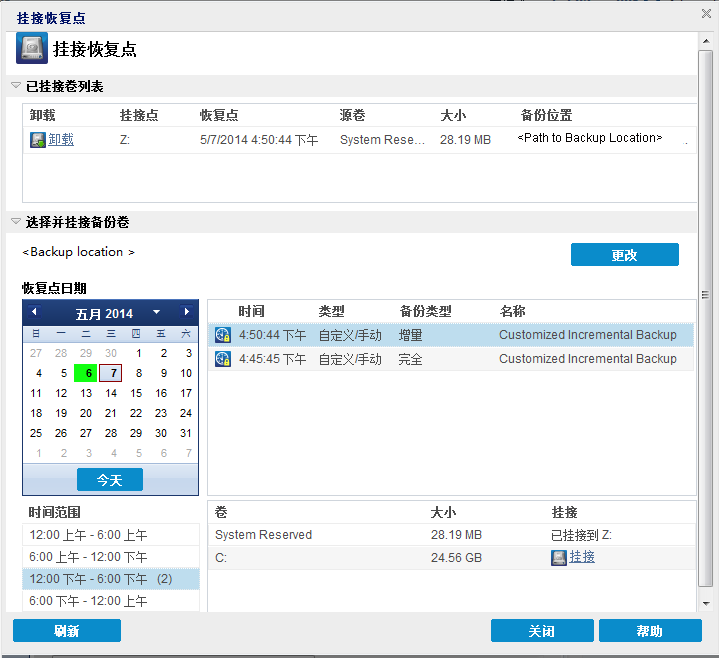This screenshot has width=719, height=658.
Task: Click the System Reserved volume row
Action: tap(451, 535)
